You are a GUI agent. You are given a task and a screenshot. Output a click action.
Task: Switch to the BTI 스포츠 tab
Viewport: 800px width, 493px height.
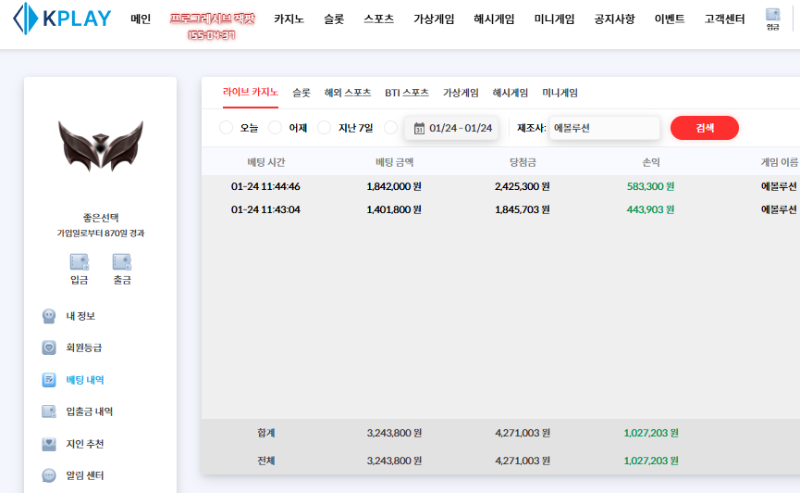(406, 93)
